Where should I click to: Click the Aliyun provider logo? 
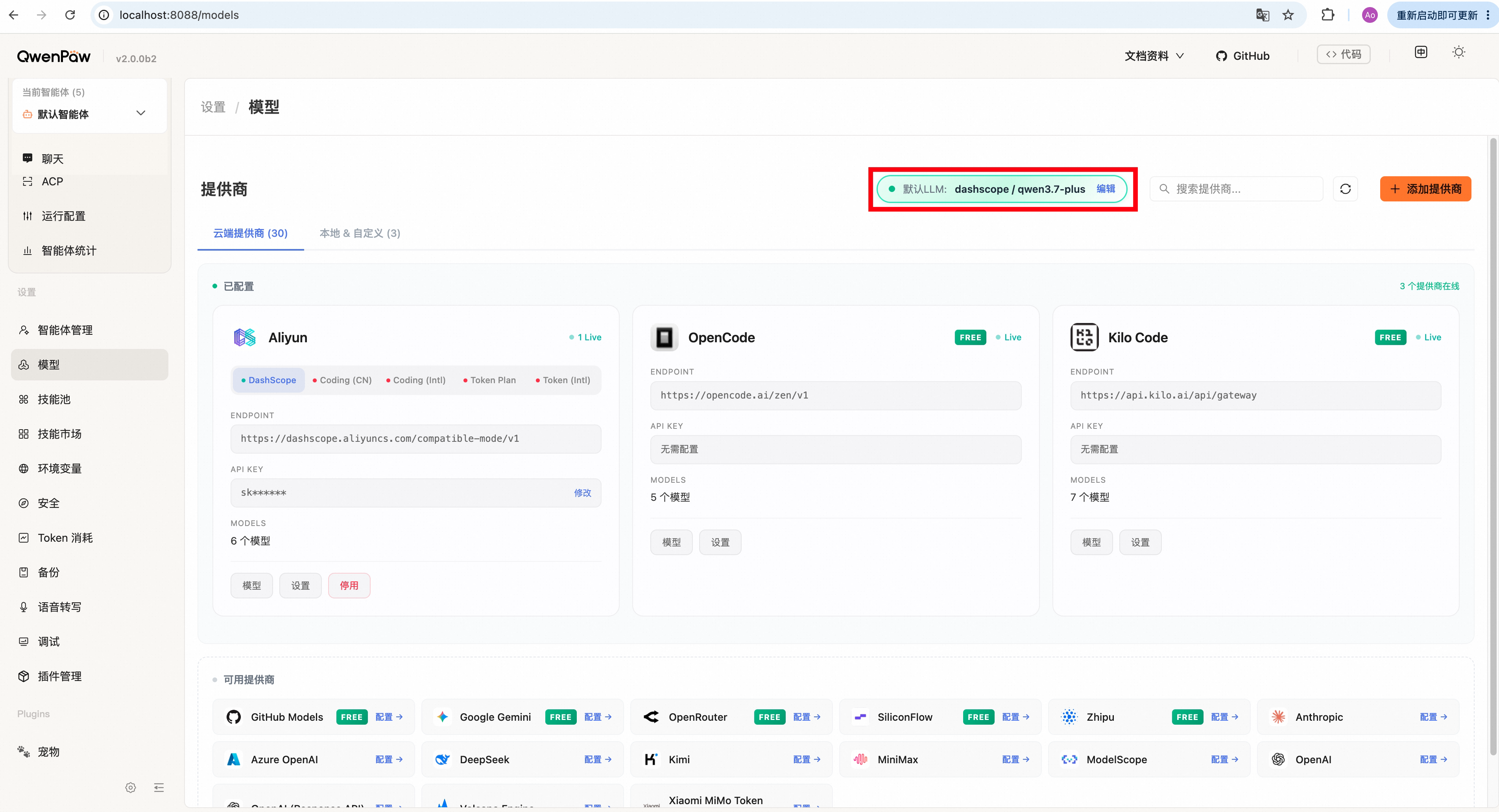click(x=244, y=338)
